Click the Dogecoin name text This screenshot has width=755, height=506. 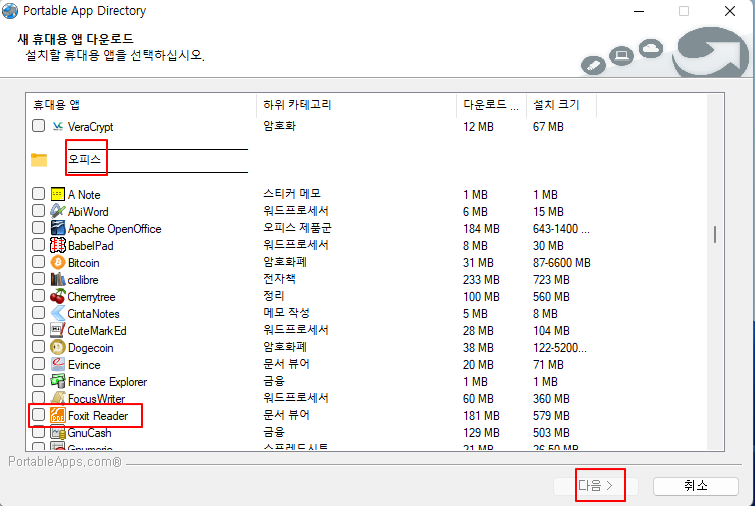(x=91, y=348)
